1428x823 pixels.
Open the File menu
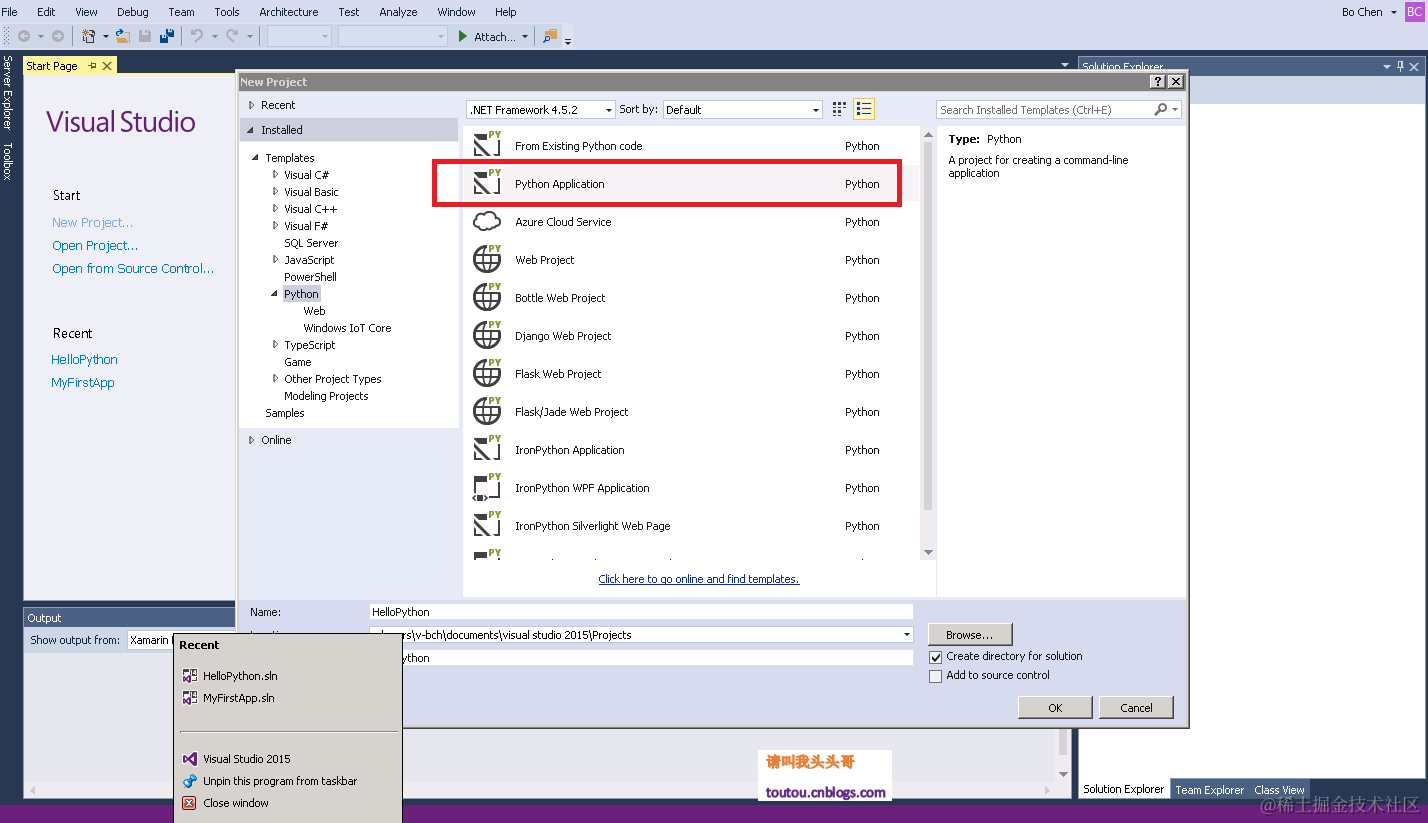[10, 12]
